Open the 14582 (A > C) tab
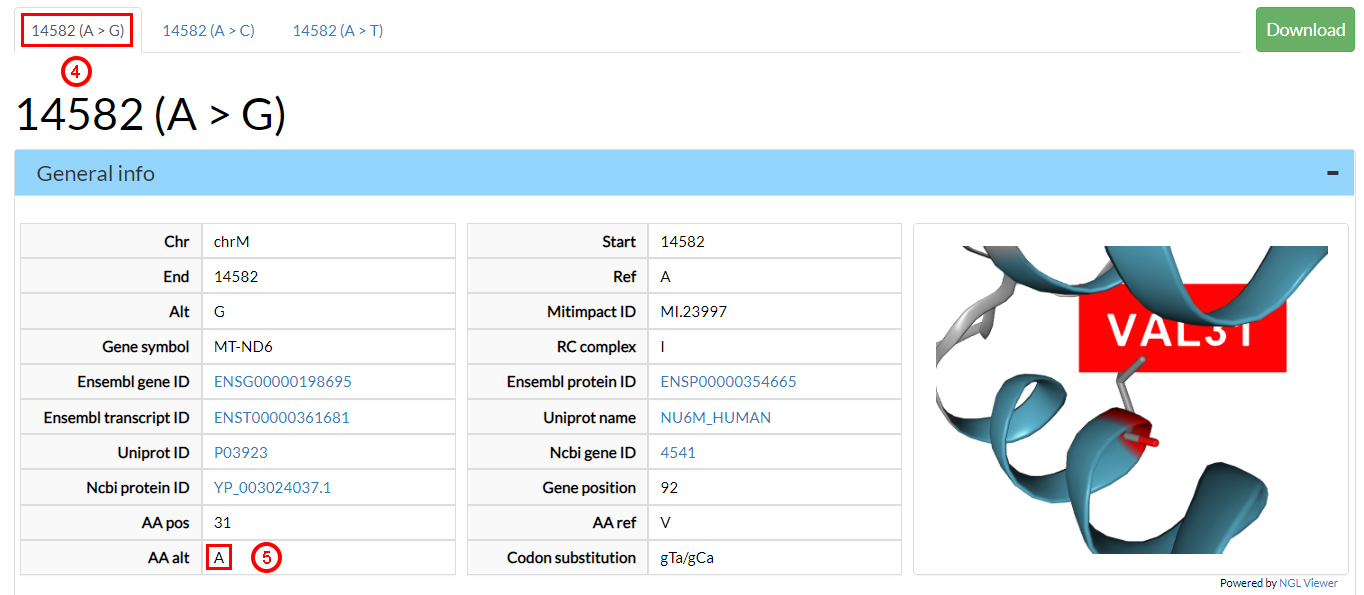 (x=208, y=30)
